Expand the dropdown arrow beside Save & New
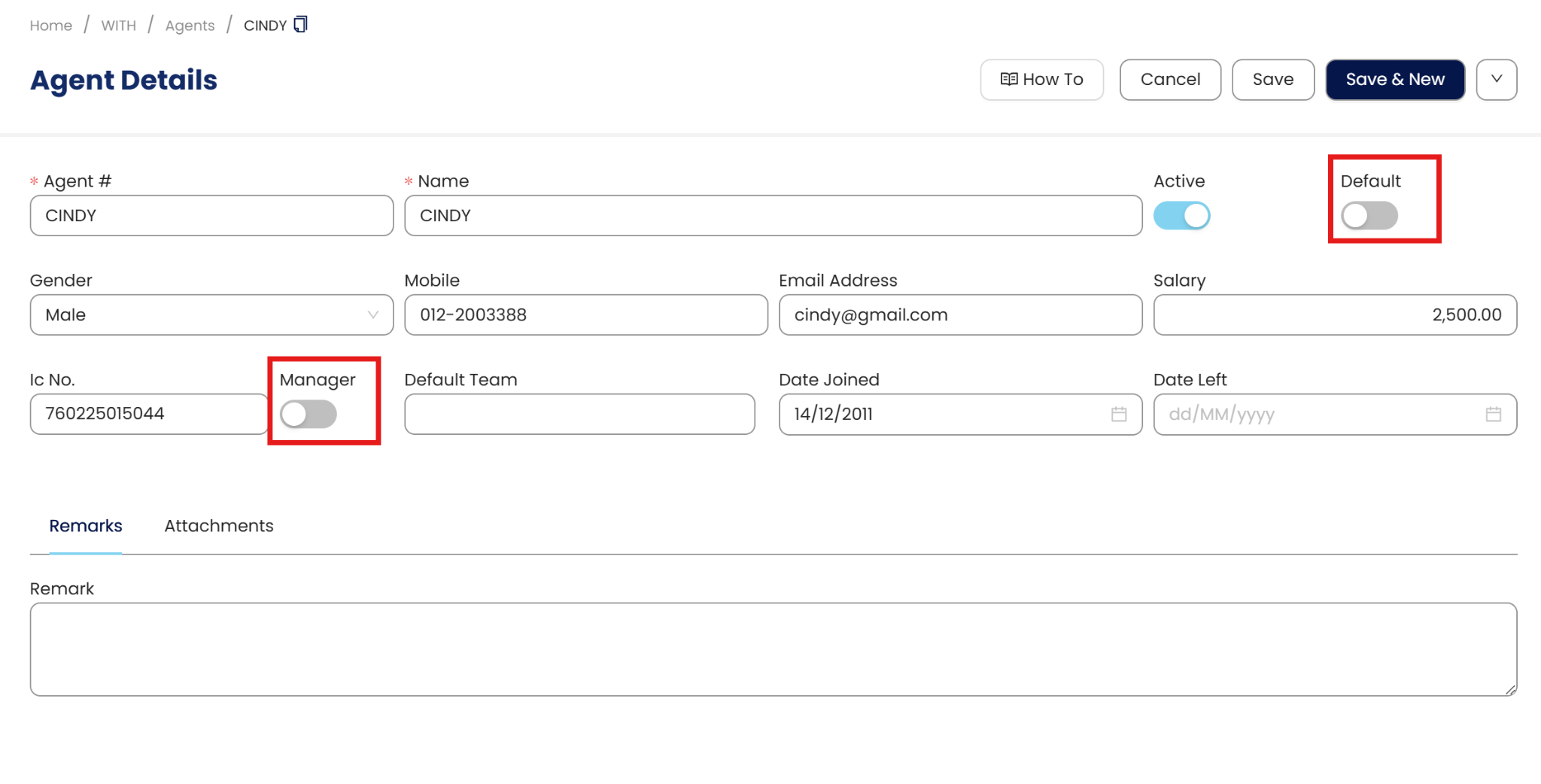This screenshot has height=784, width=1541. tap(1496, 79)
